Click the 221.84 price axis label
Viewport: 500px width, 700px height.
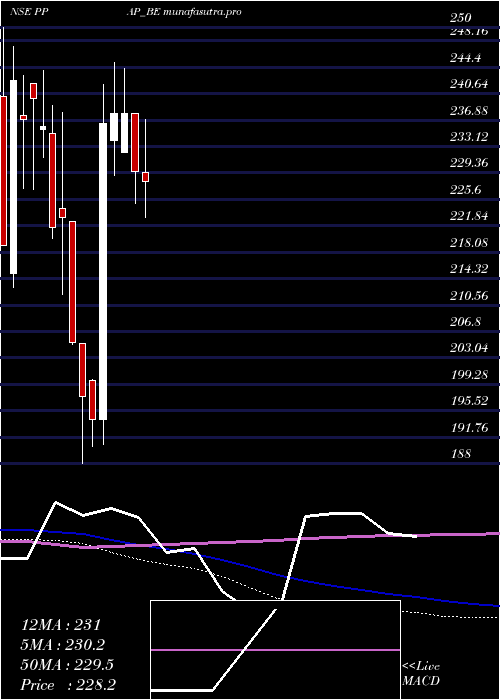pyautogui.click(x=469, y=217)
